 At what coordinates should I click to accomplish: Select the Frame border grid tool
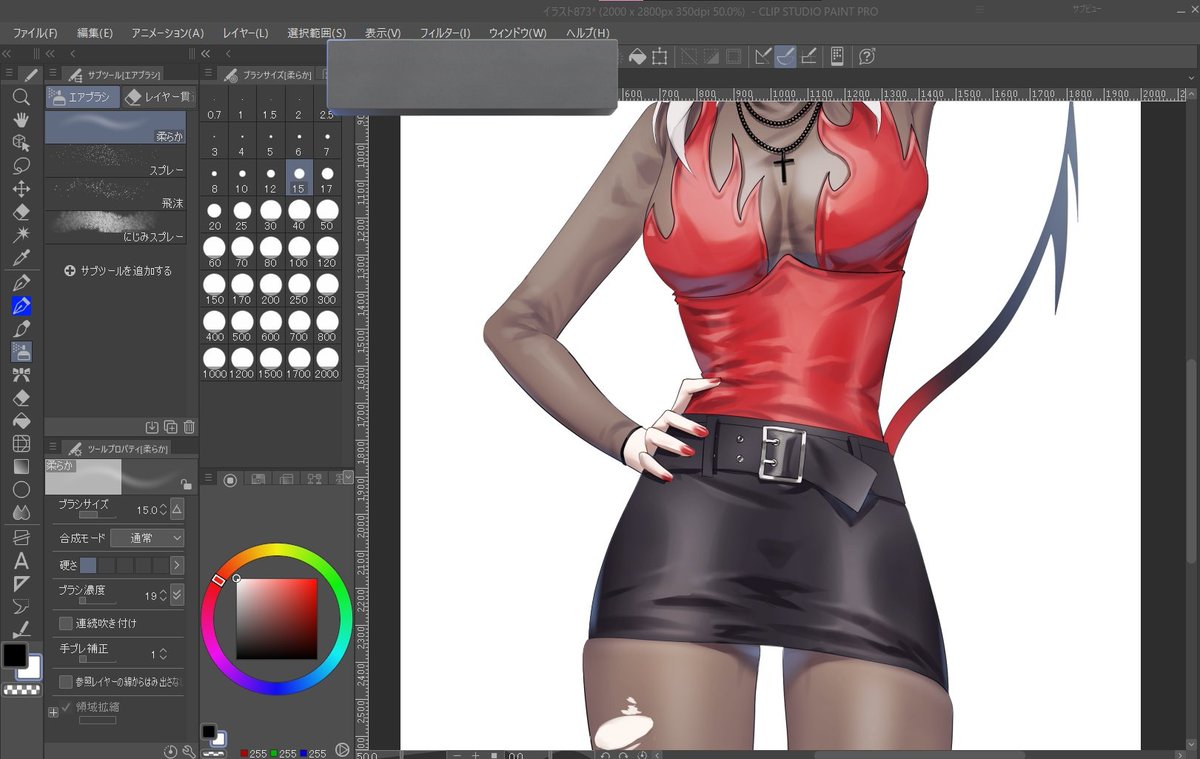point(20,443)
